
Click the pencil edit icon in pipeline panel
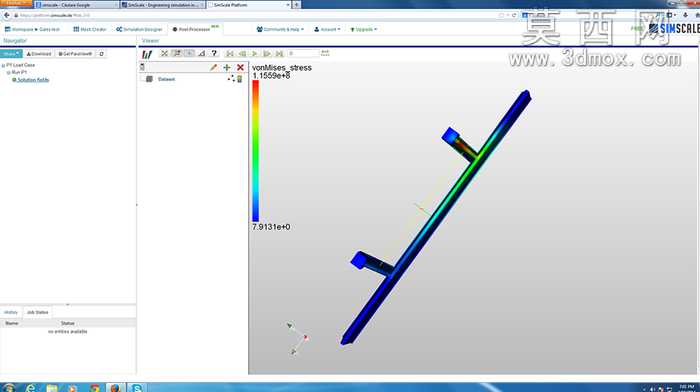pyautogui.click(x=213, y=67)
